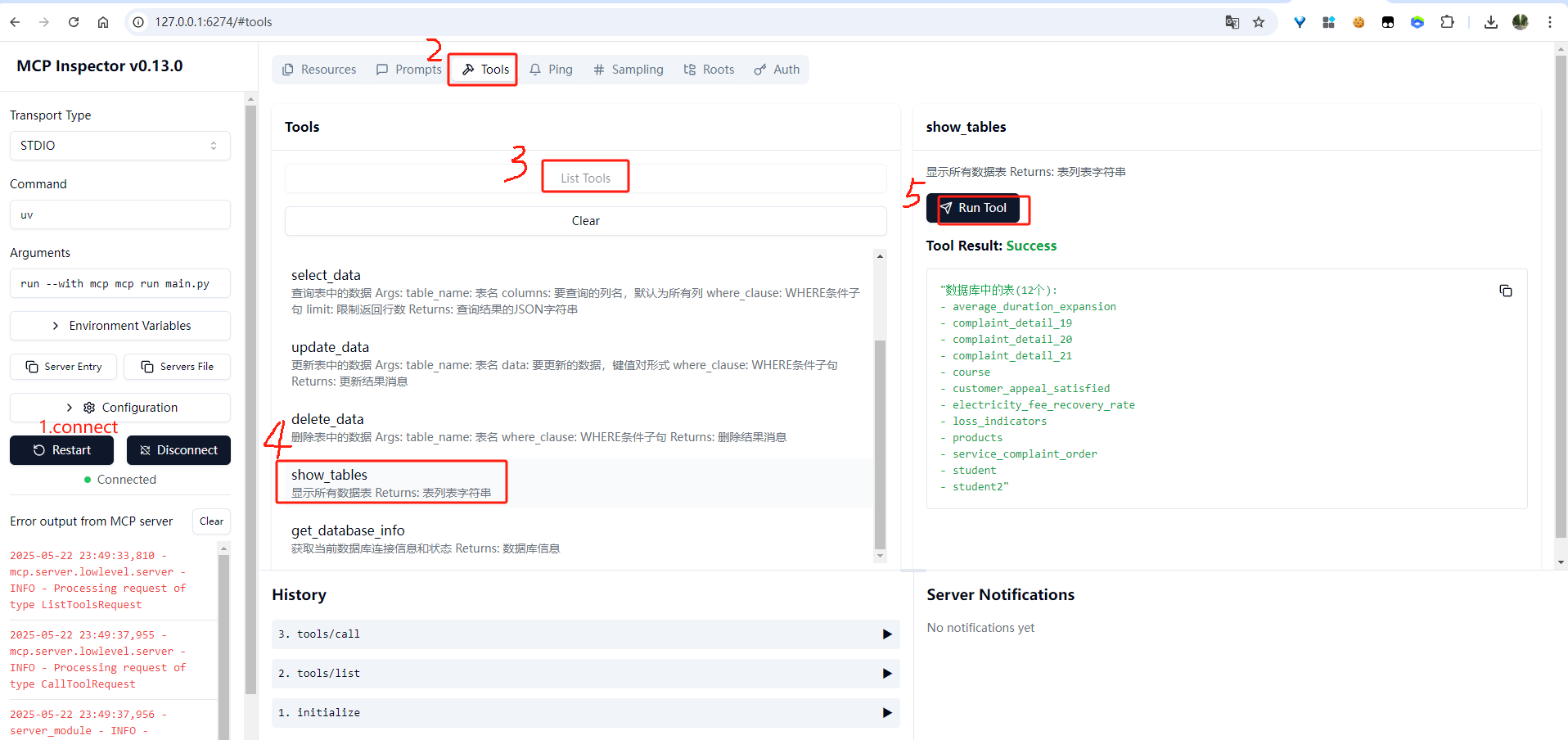Expand the initialize history entry arrow
1568x740 pixels.
(x=887, y=713)
